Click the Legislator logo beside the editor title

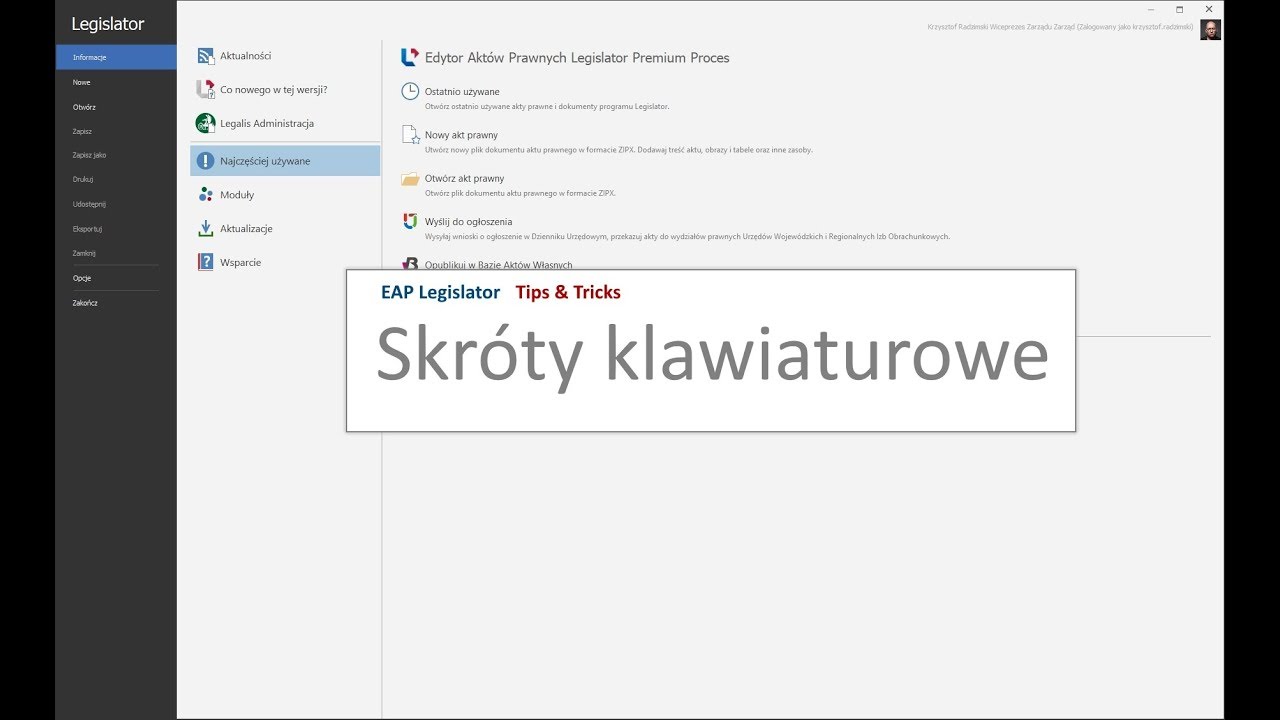pos(409,57)
